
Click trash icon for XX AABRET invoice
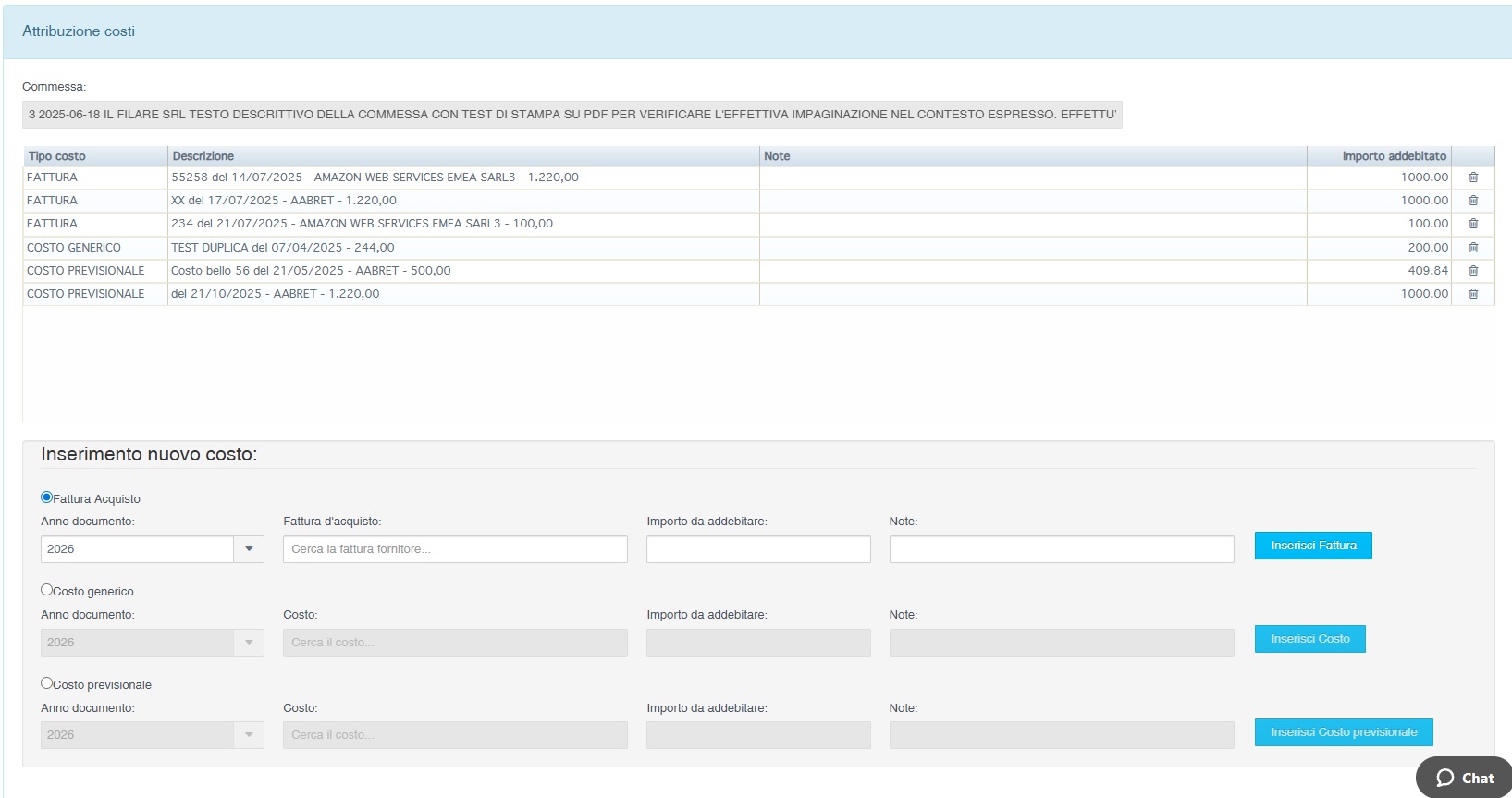[1473, 201]
